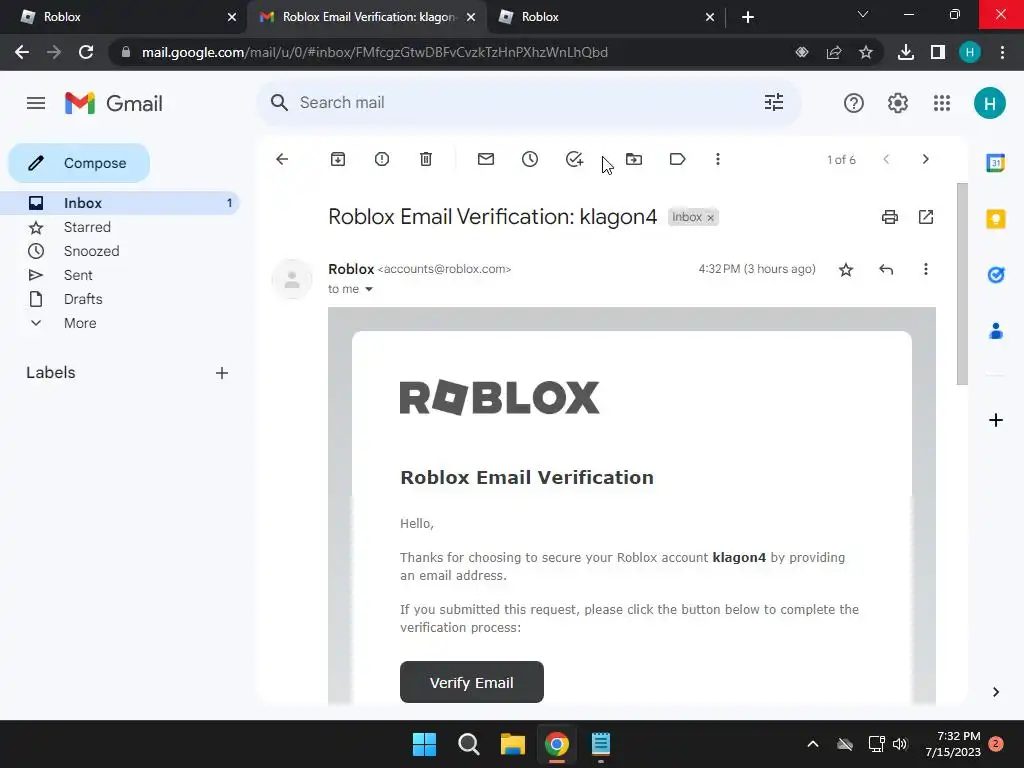Viewport: 1024px width, 768px height.
Task: Open the taskbar clock and date
Action: 953,744
